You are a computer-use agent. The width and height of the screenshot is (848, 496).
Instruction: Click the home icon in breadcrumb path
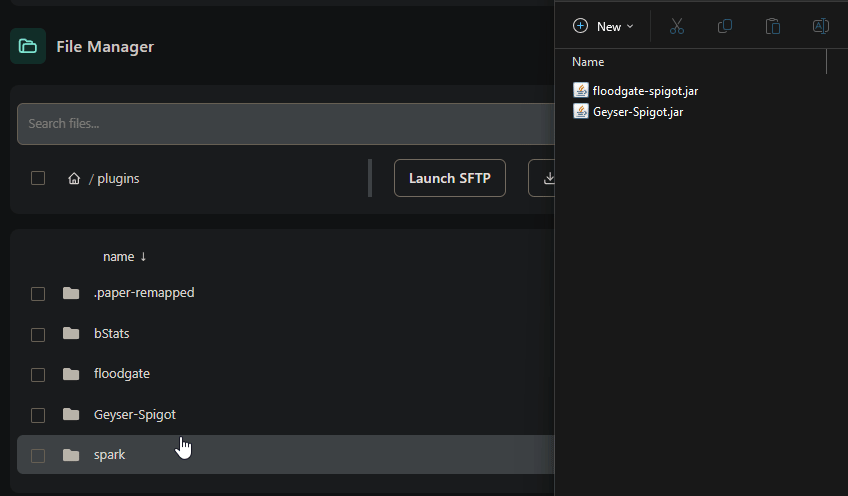pos(74,179)
